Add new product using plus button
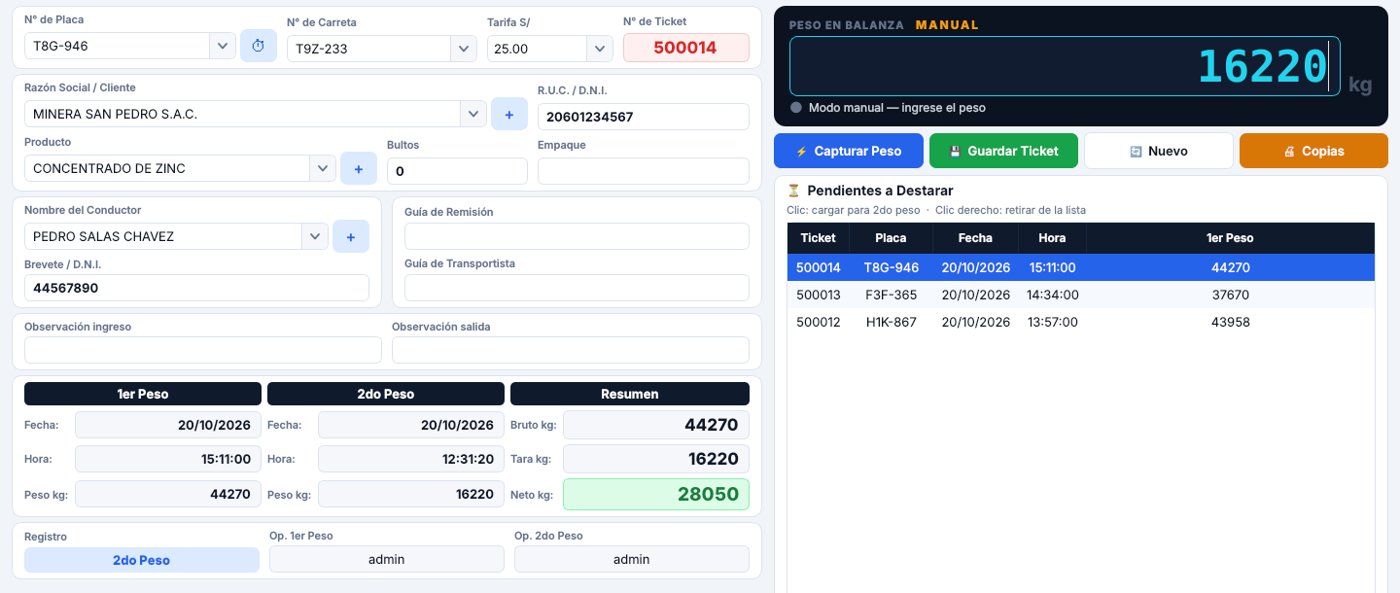The height and width of the screenshot is (593, 1400). click(359, 169)
